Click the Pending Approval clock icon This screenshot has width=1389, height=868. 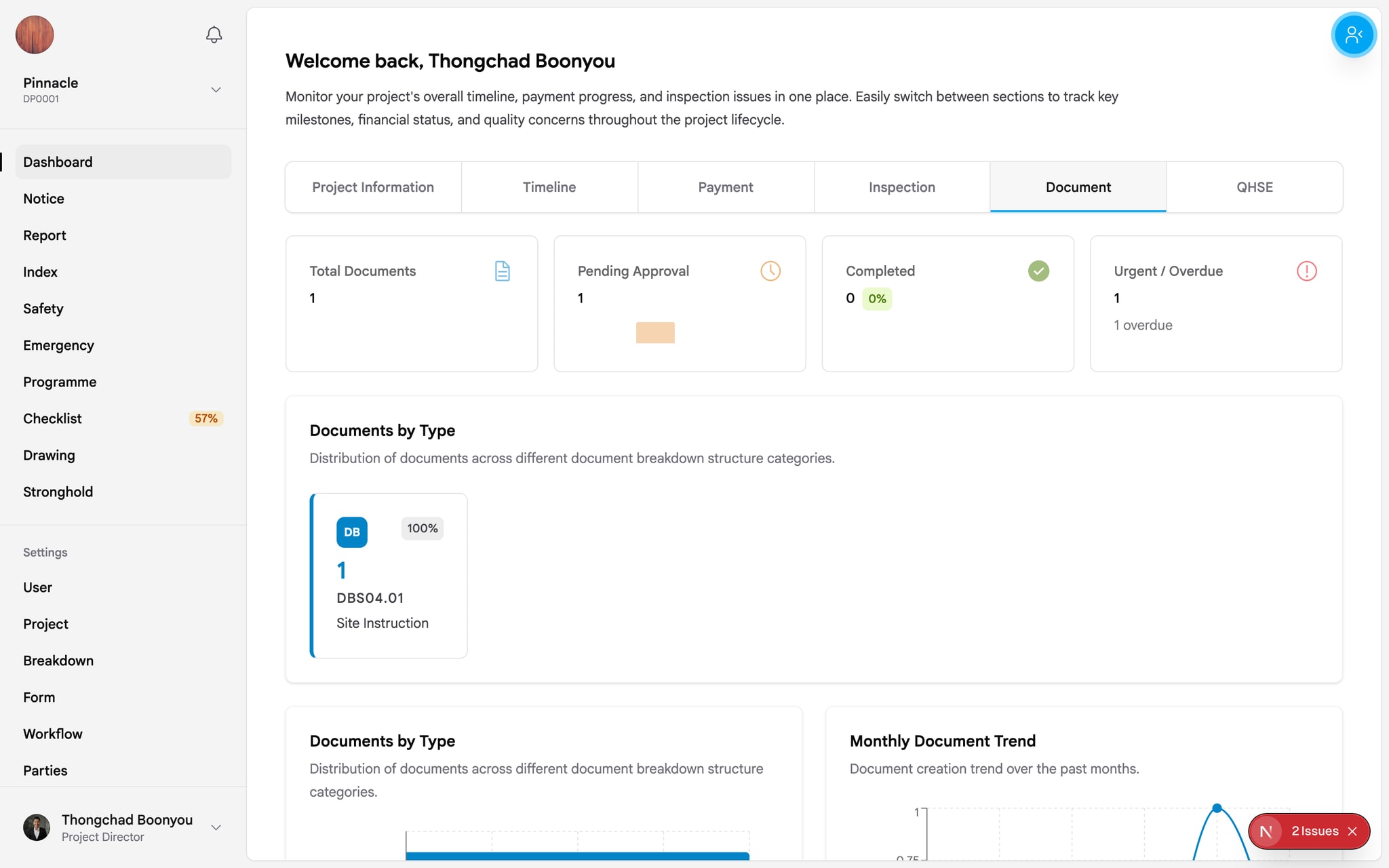click(x=770, y=271)
